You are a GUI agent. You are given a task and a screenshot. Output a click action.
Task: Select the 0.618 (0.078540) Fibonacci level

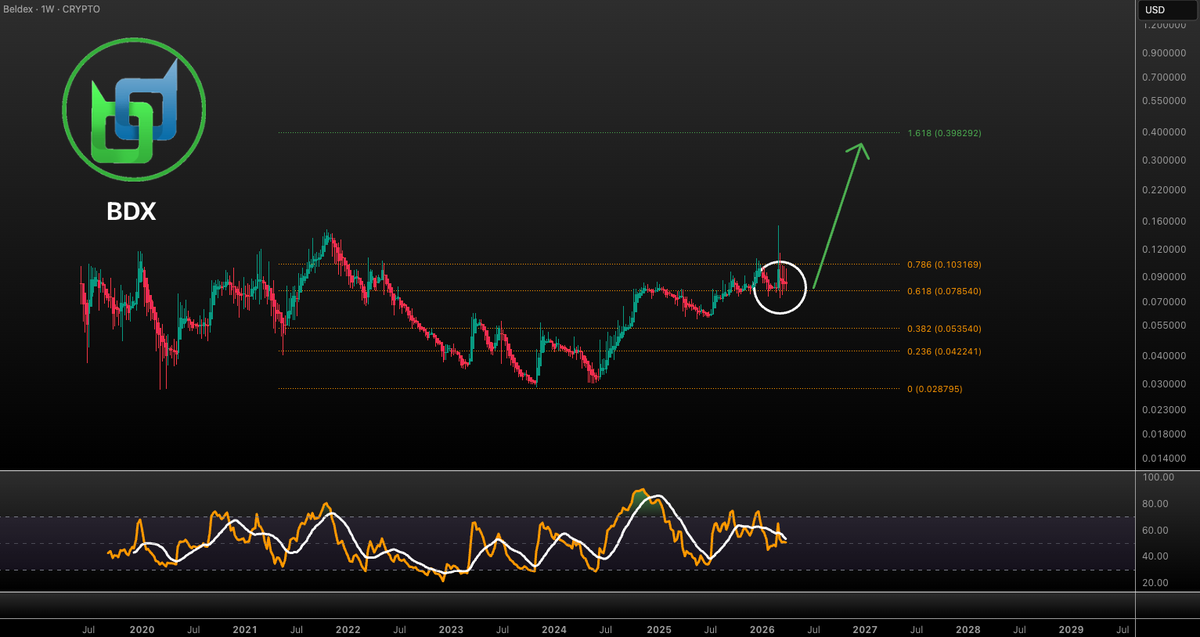[x=944, y=291]
